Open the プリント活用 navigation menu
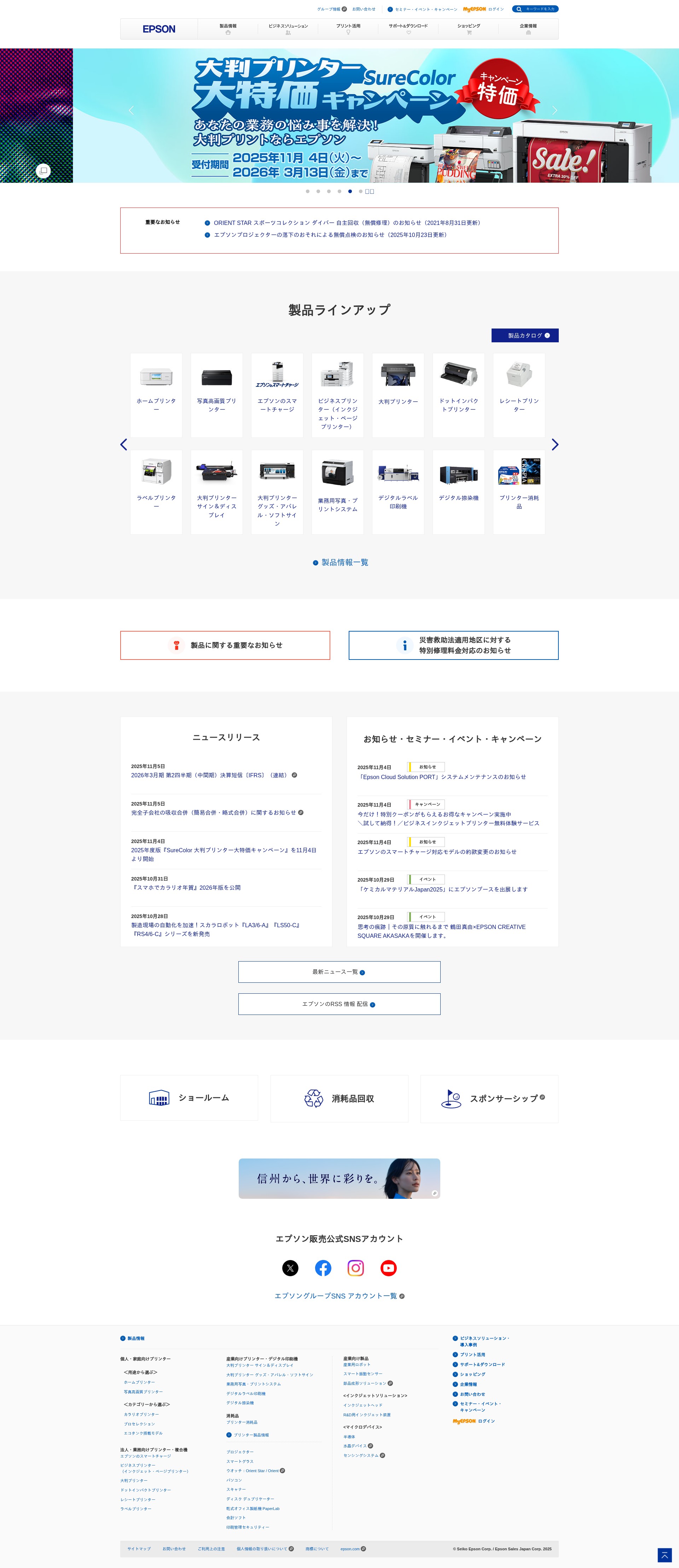 click(348, 29)
